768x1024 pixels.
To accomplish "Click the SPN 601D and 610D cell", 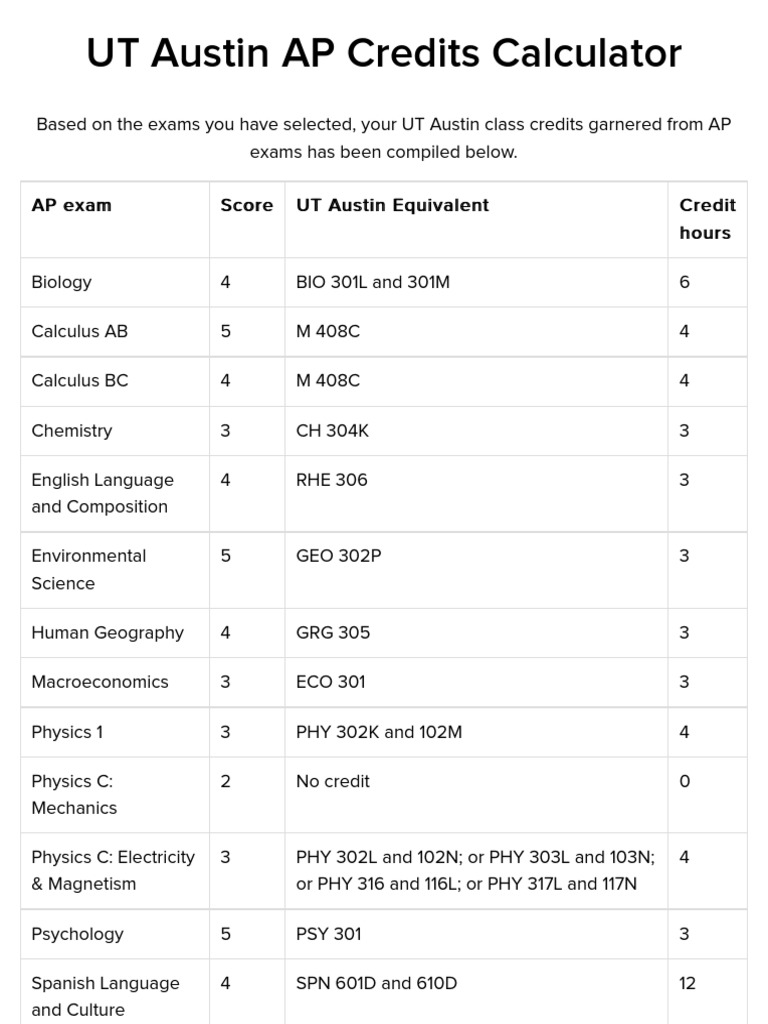I will click(376, 983).
